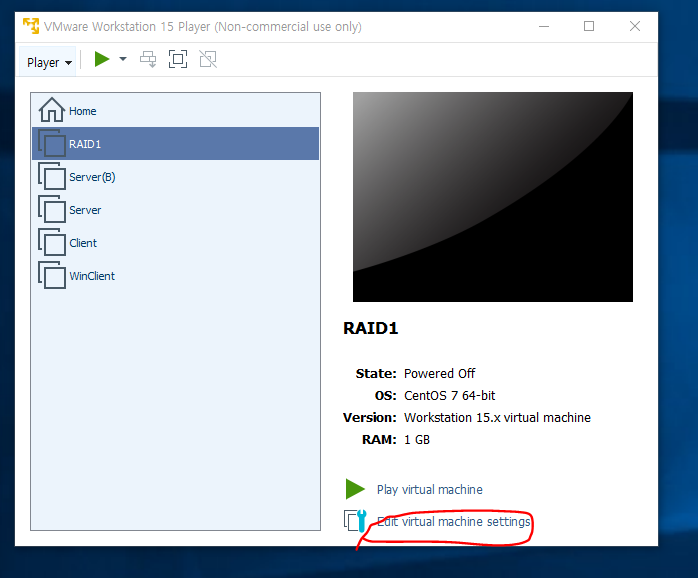Click the VMware logo in title bar
698x578 pixels.
(31, 26)
